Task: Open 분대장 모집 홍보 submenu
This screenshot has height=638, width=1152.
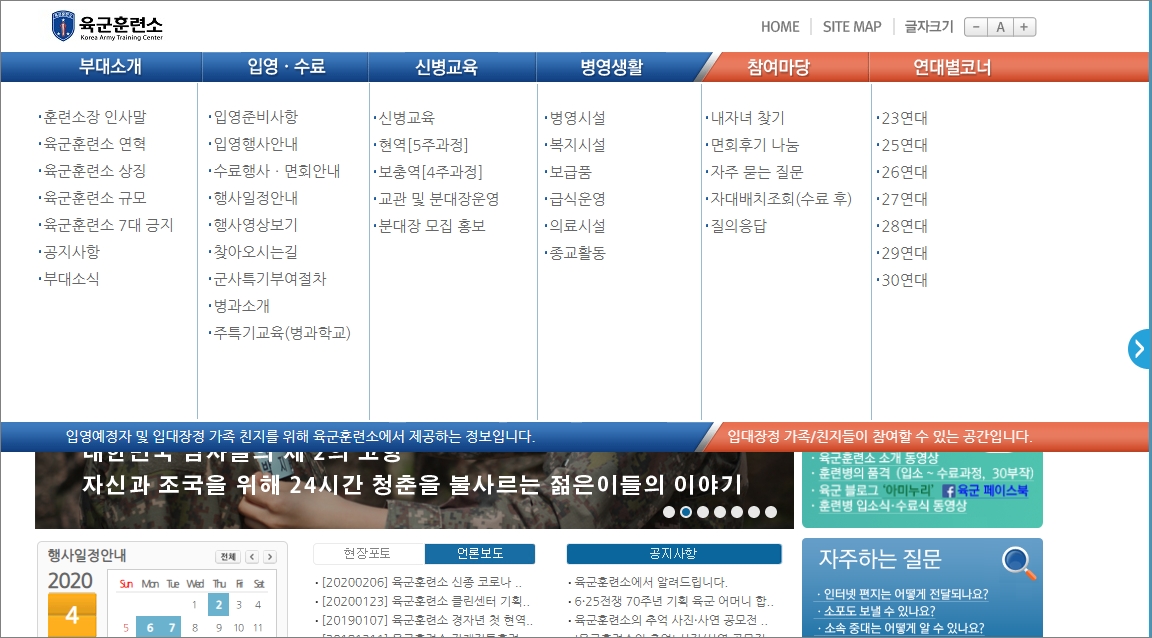Action: [432, 226]
